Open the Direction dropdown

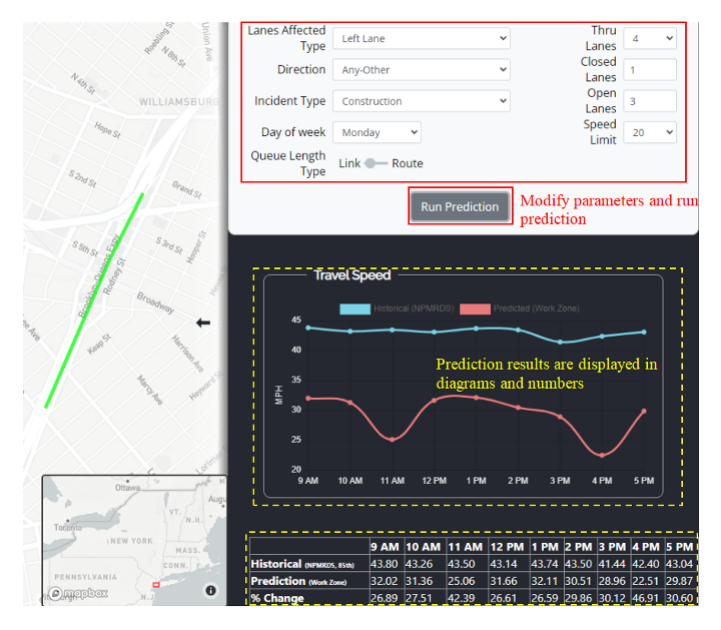(x=421, y=70)
